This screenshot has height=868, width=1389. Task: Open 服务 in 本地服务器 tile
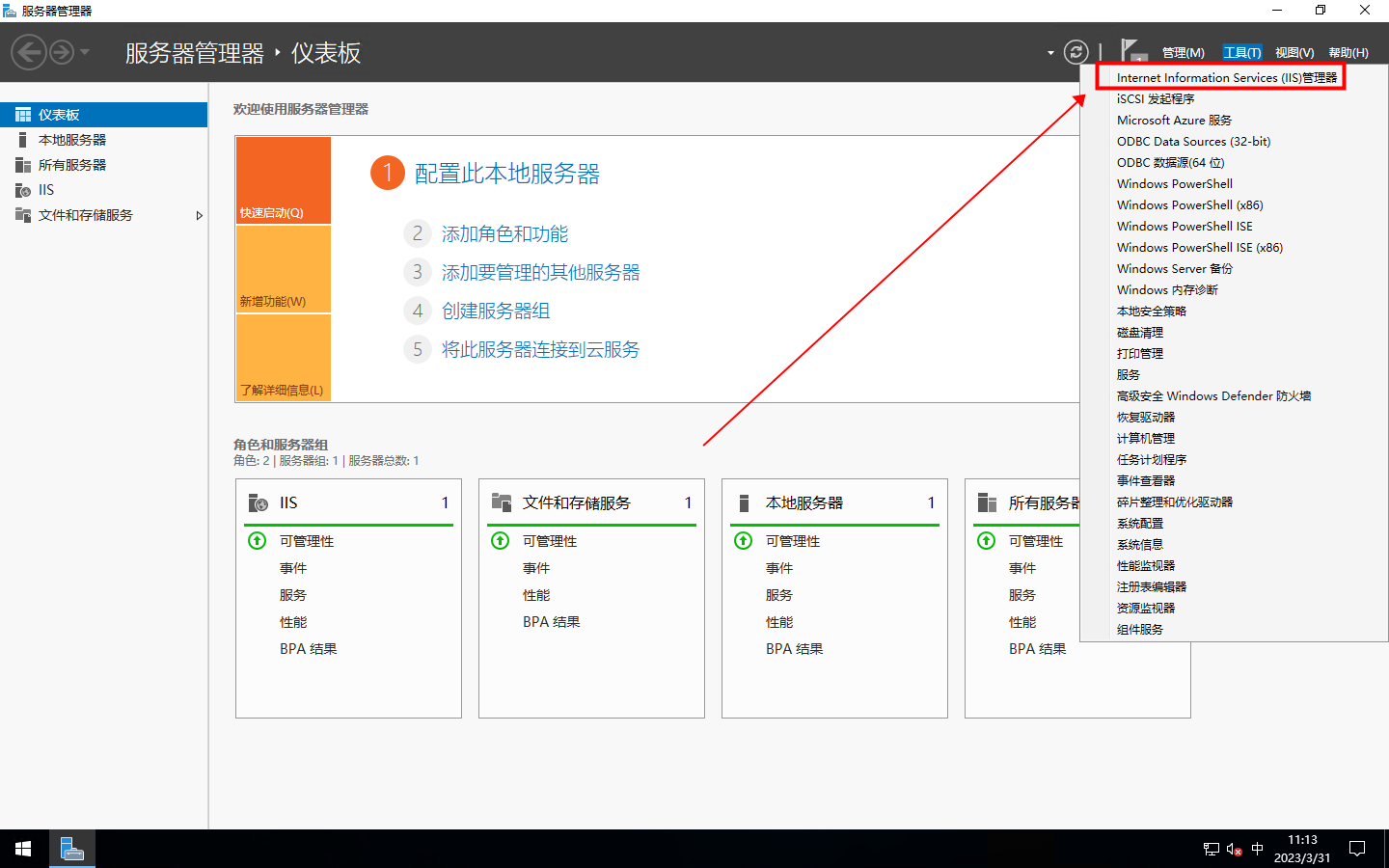(x=779, y=595)
